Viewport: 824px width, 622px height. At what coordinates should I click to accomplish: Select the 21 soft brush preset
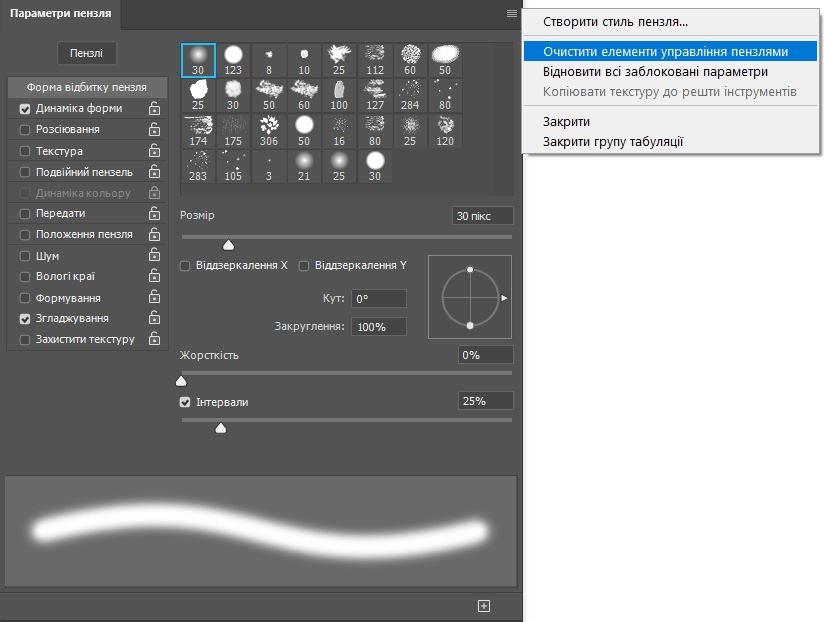click(304, 167)
